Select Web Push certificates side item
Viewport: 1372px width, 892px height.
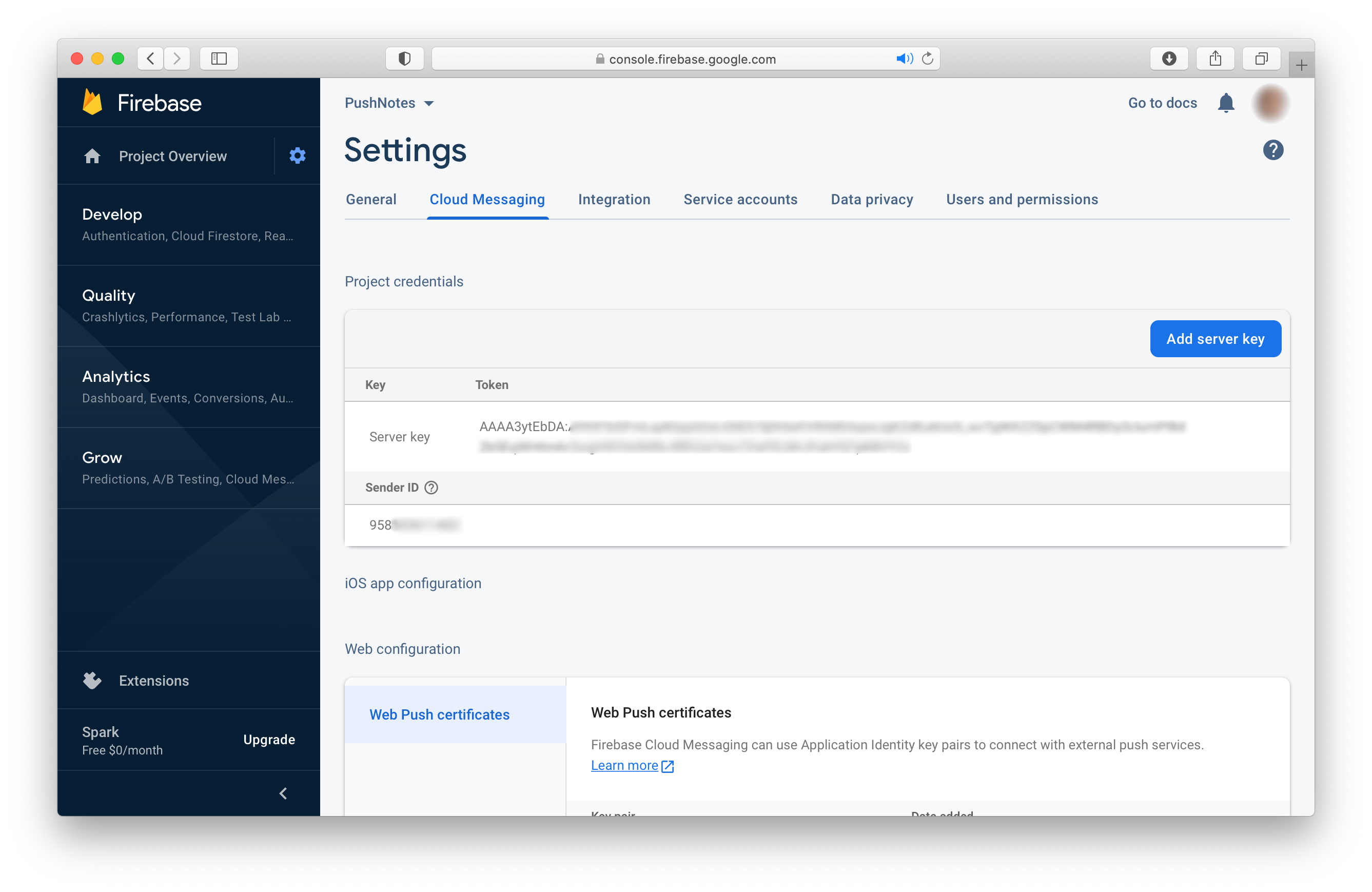(x=456, y=714)
